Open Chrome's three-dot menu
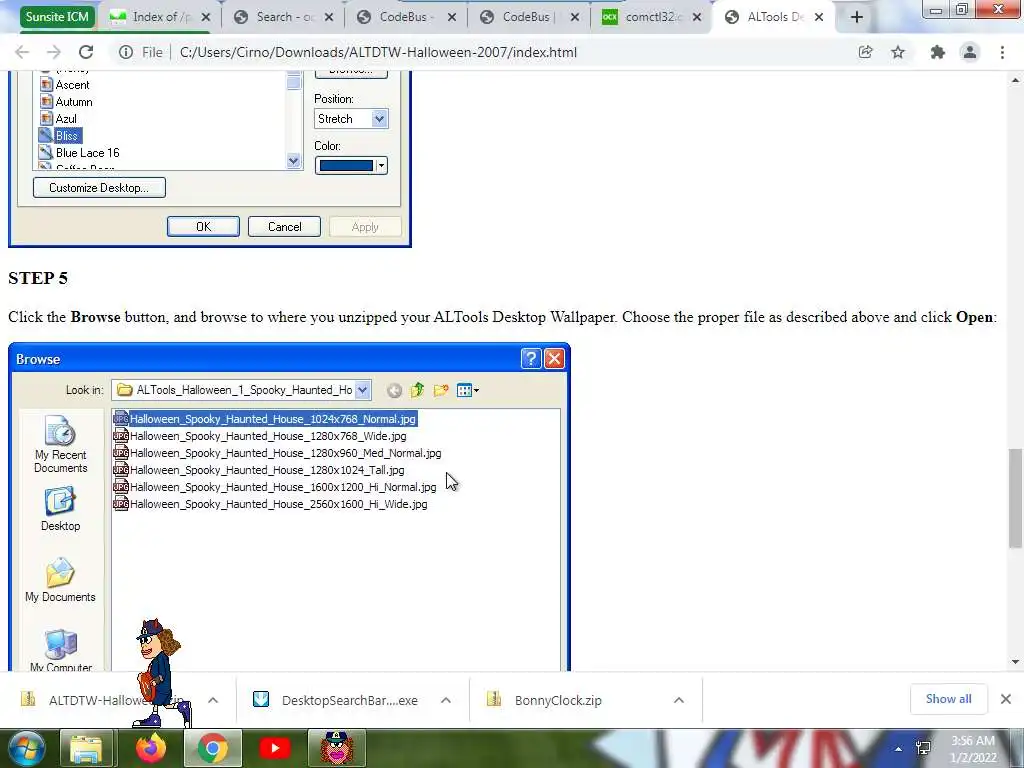1024x768 pixels. [x=1002, y=52]
